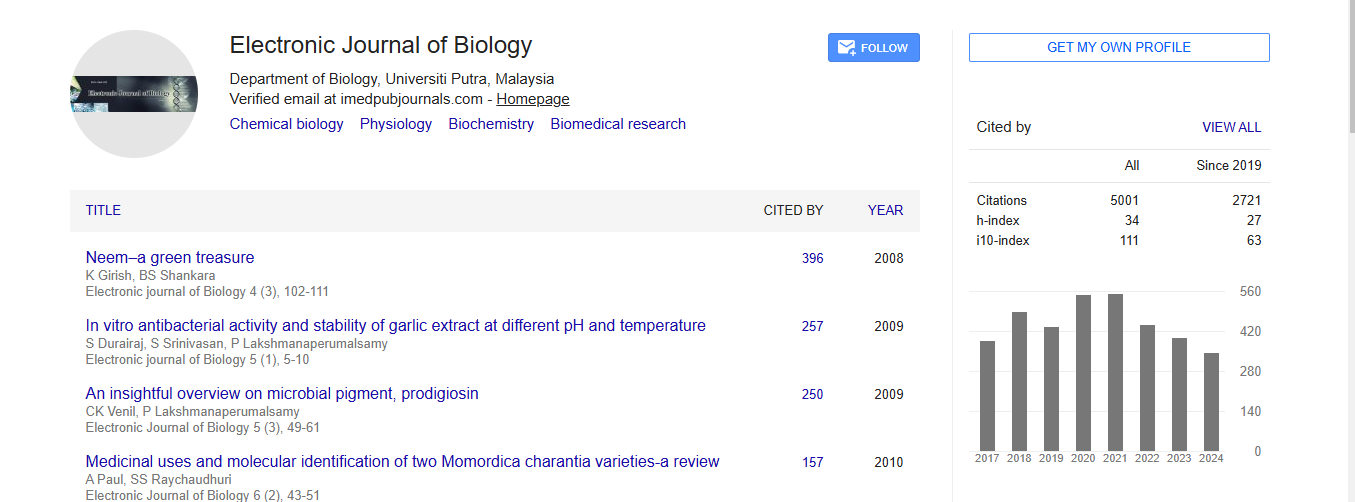Open the prodigiosin microbial pigment article
This screenshot has width=1355, height=502.
[x=282, y=393]
